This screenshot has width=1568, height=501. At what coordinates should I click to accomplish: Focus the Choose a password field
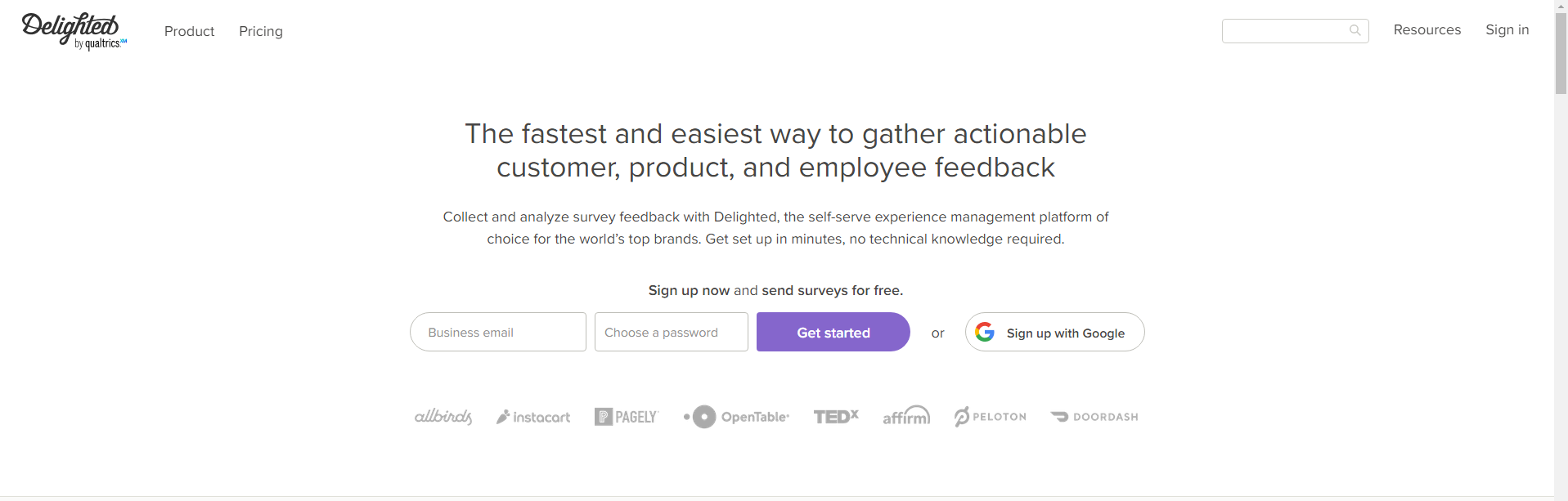[x=671, y=332]
